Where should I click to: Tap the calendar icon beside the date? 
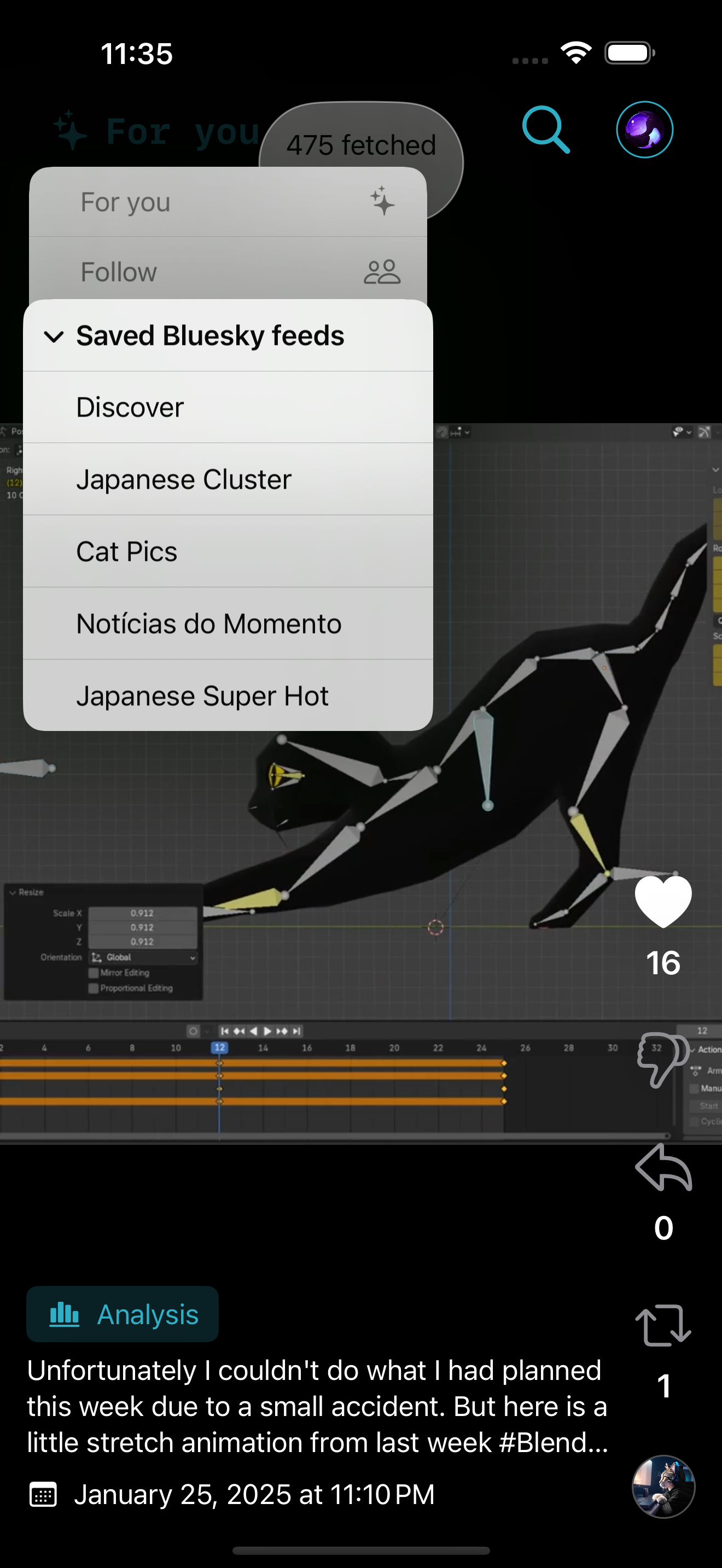[x=43, y=1495]
